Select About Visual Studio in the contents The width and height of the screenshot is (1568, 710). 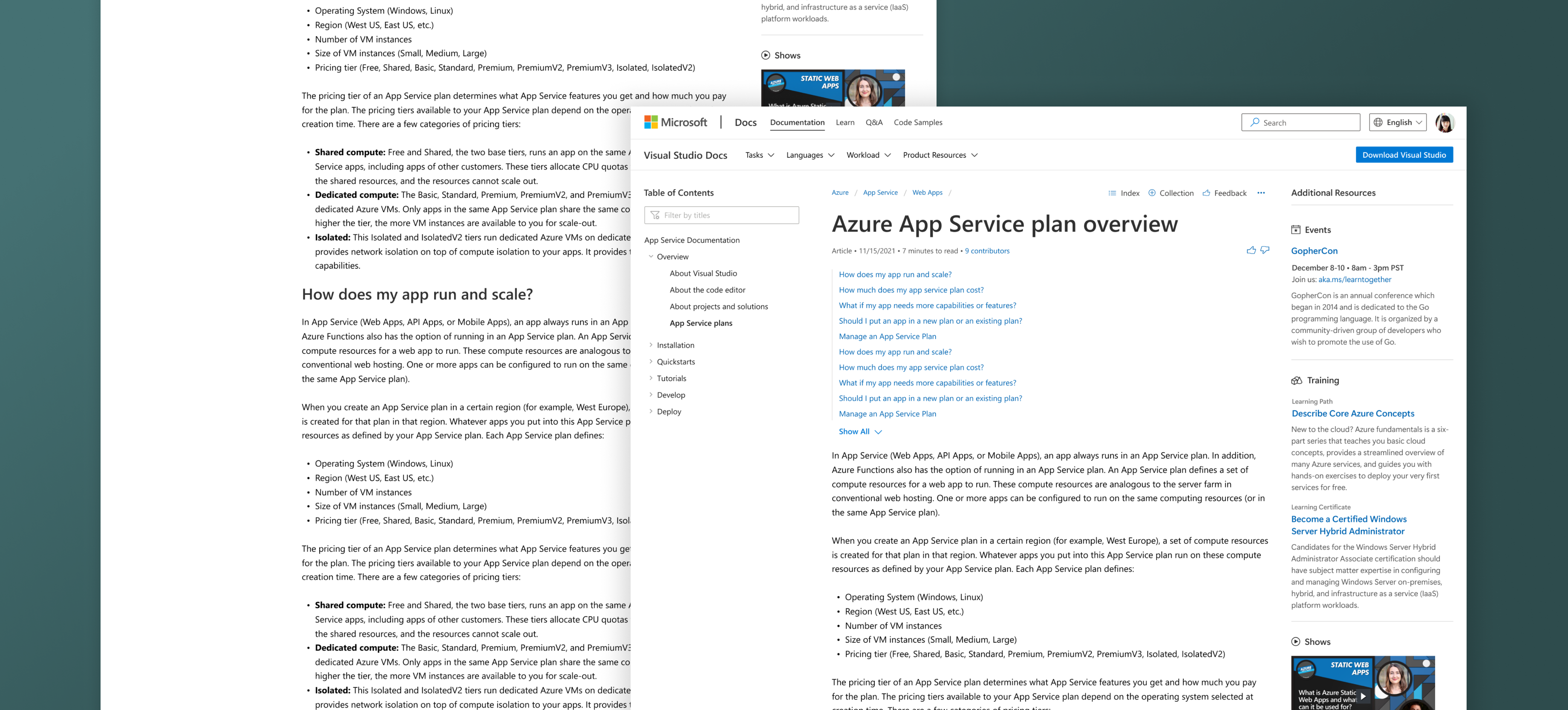click(x=703, y=274)
